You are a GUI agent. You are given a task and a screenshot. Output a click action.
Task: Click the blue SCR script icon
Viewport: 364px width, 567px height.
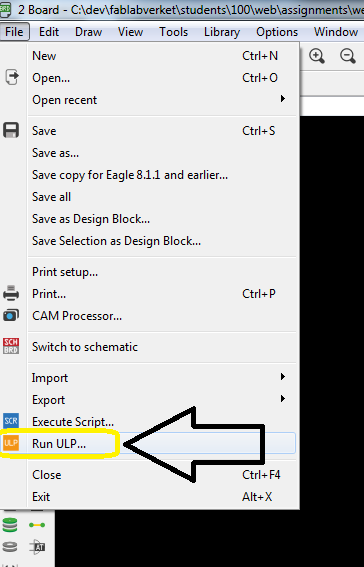coord(11,421)
